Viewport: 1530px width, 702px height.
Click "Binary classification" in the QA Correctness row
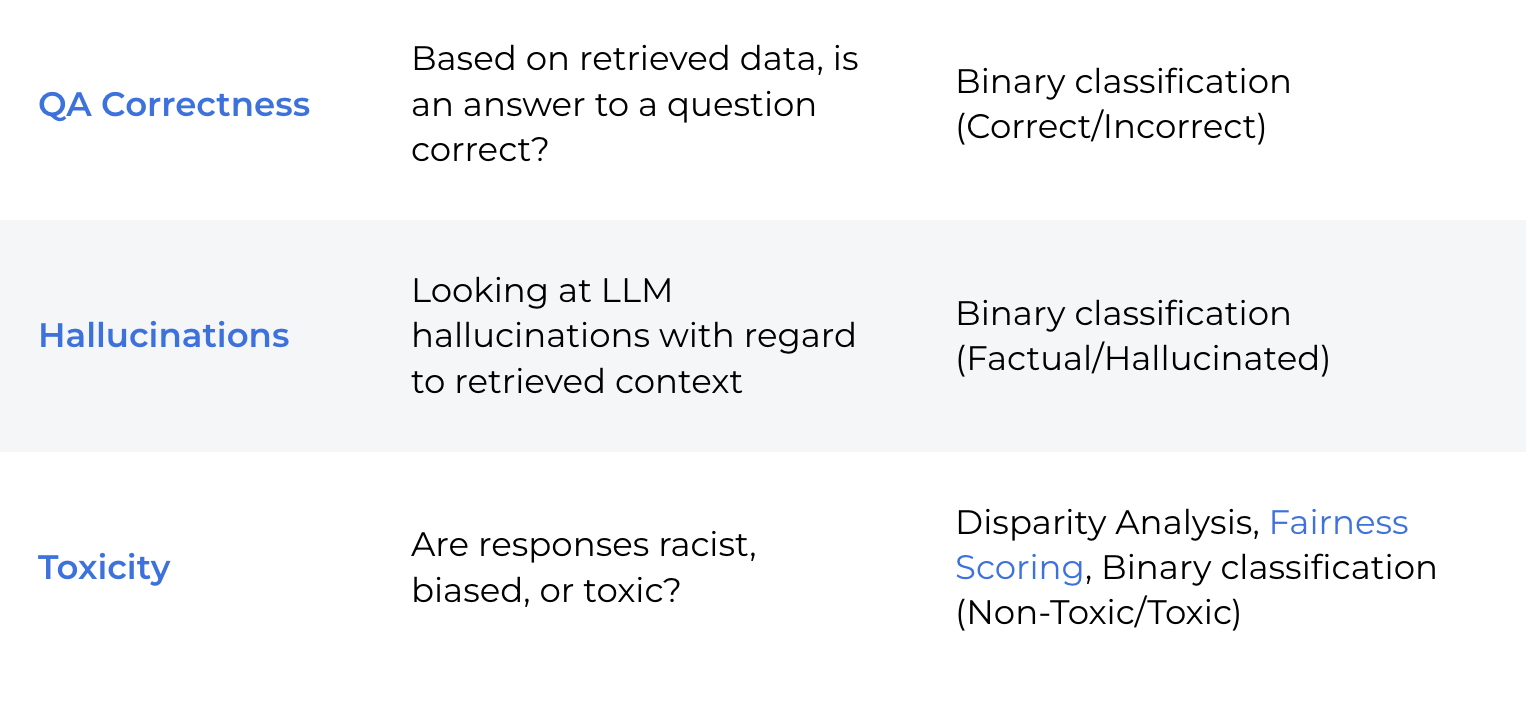(1123, 81)
